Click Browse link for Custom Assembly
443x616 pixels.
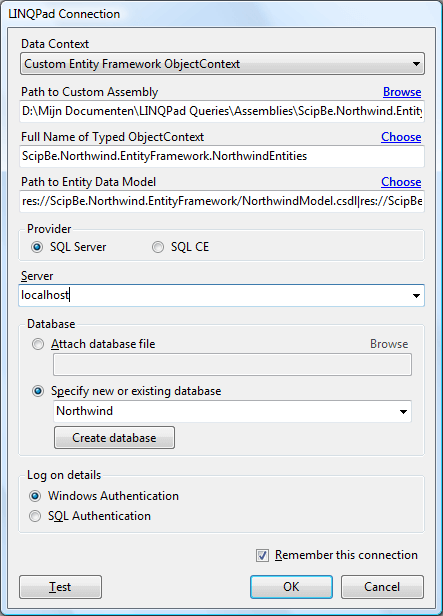402,92
